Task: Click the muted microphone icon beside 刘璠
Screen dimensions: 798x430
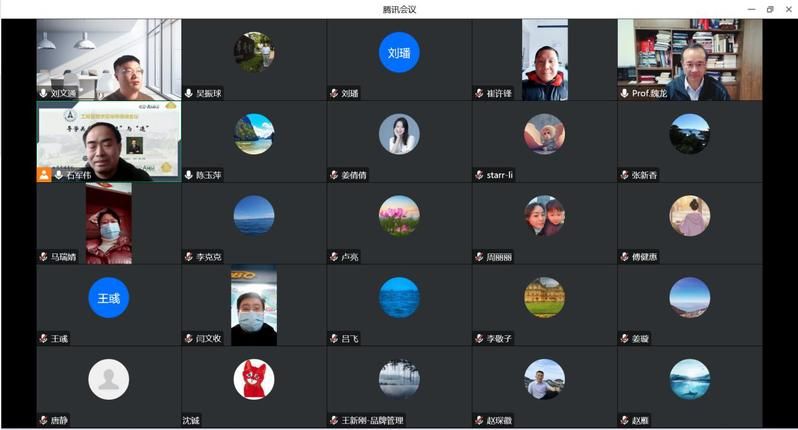Action: pos(334,93)
